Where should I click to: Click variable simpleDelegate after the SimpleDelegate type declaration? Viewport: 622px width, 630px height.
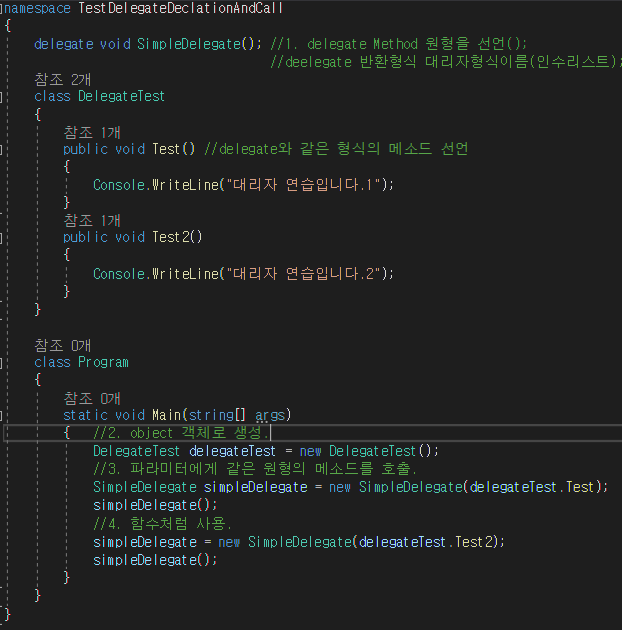(x=256, y=487)
